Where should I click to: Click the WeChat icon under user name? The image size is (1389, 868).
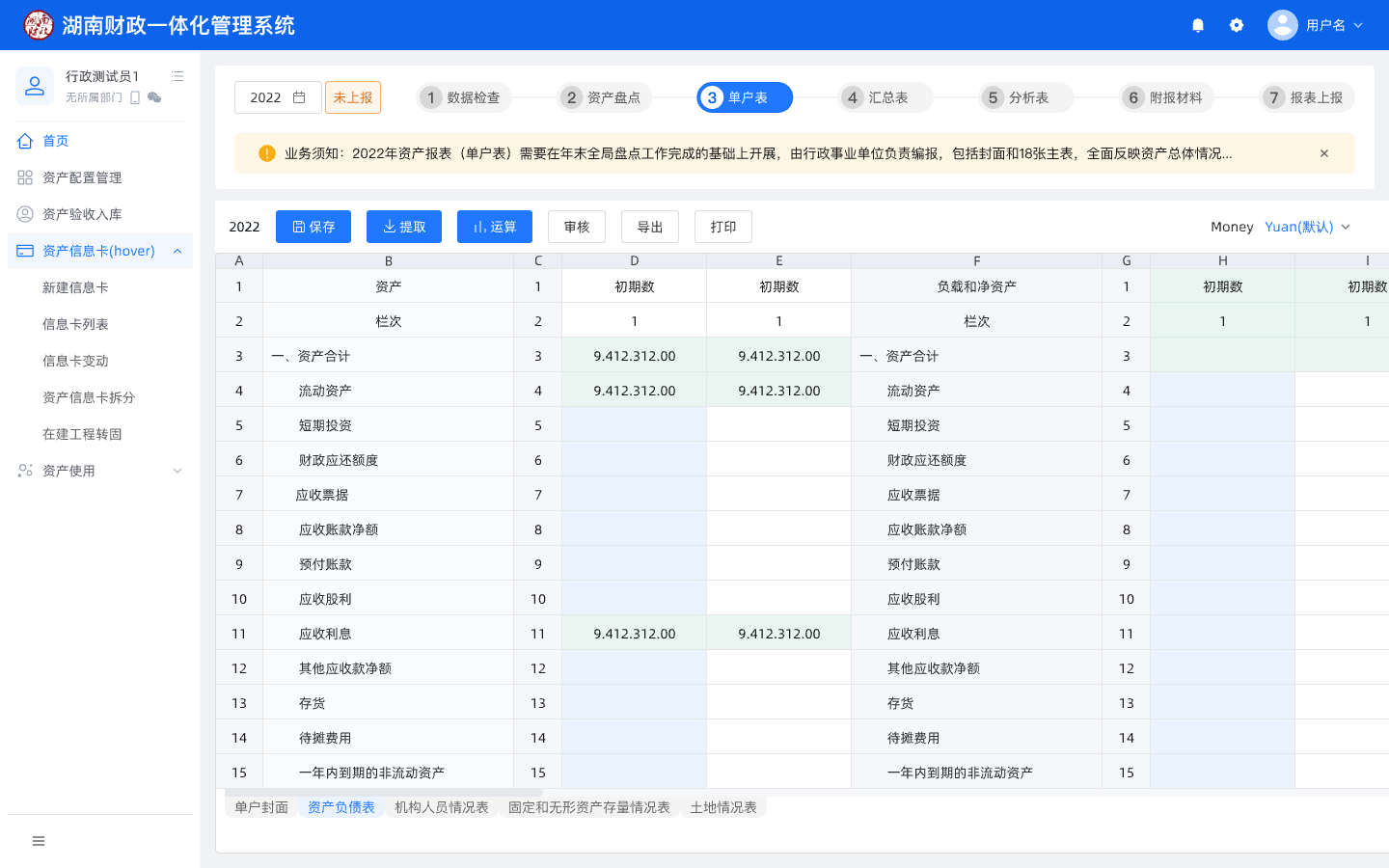point(154,97)
